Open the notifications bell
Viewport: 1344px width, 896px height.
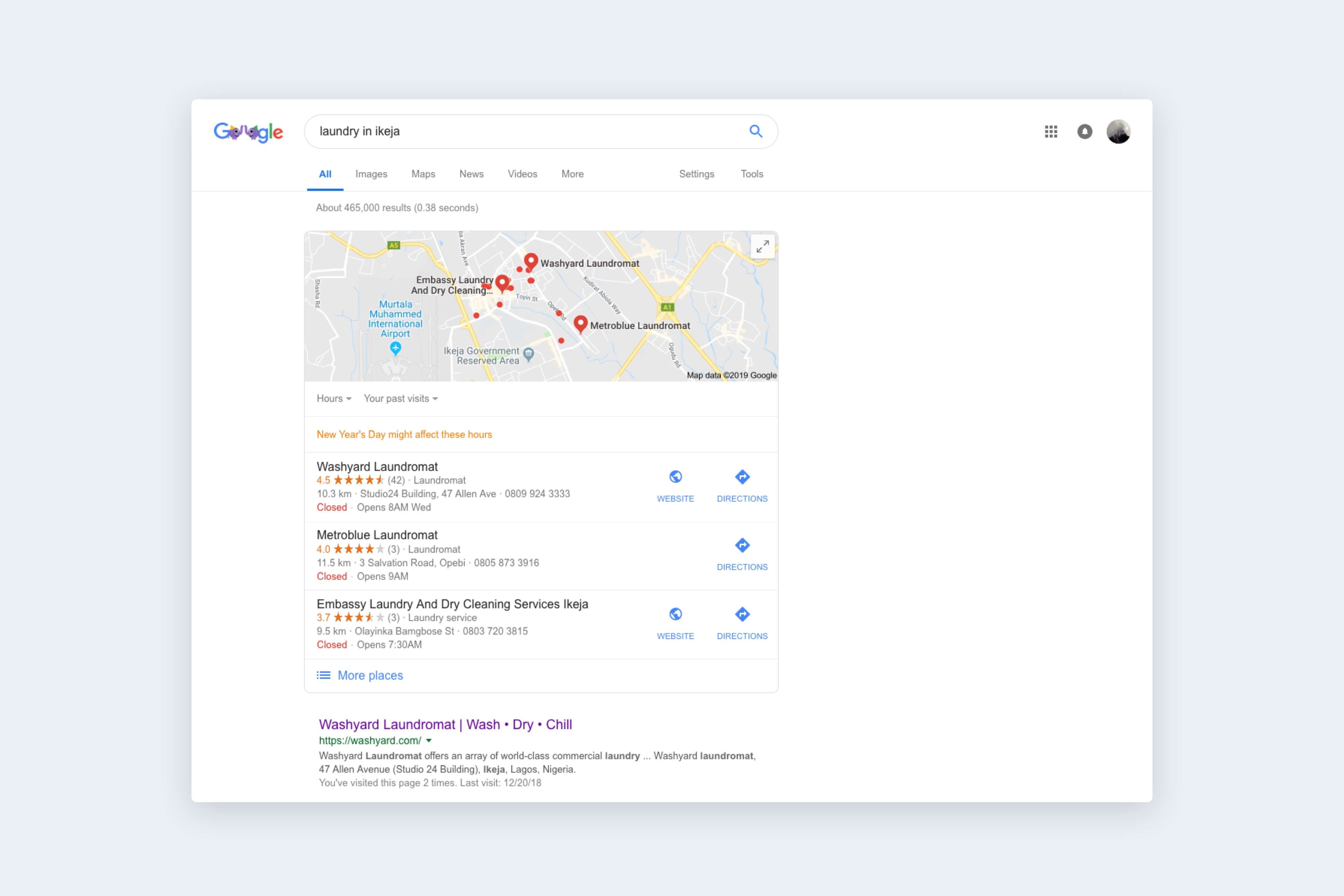1085,132
